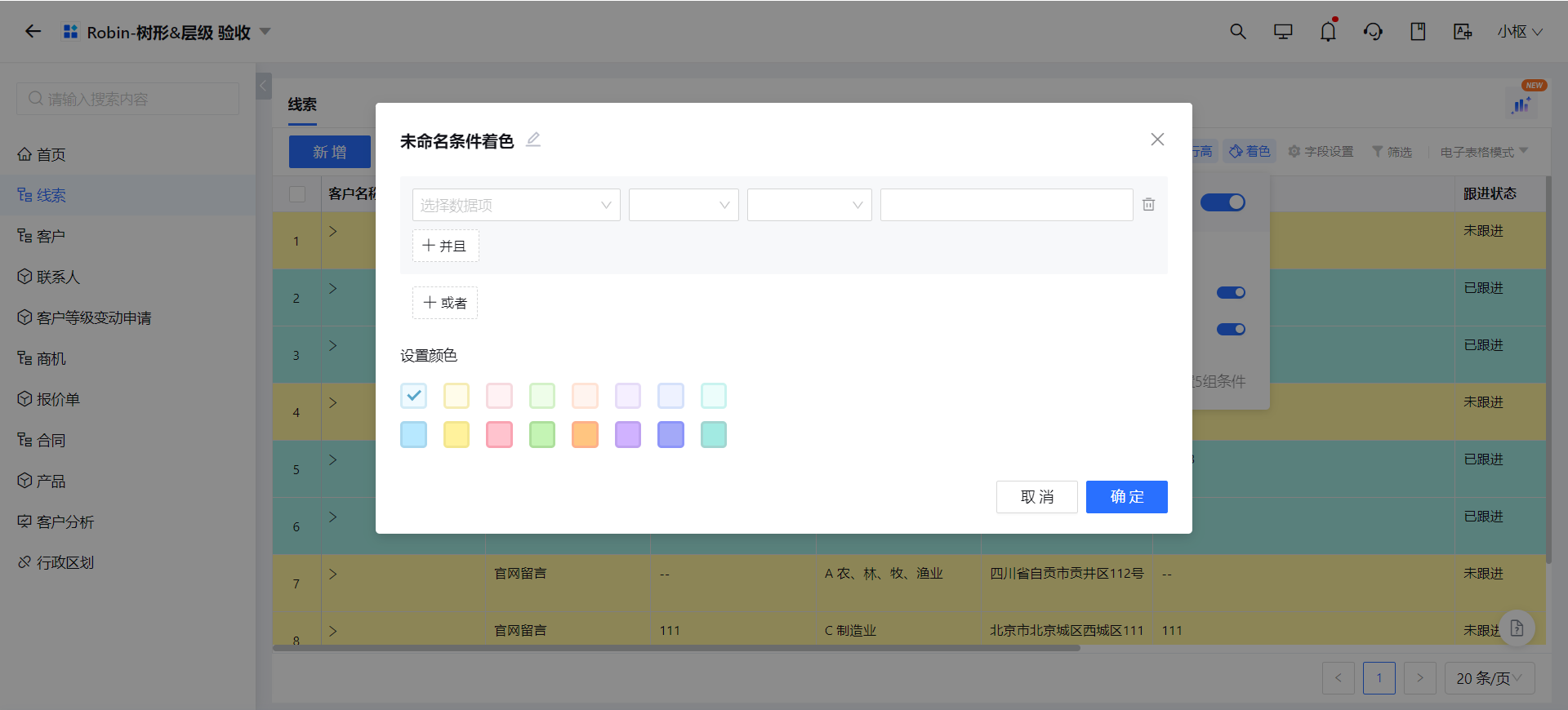
Task: Open 字段设置 field settings
Action: click(x=1321, y=152)
